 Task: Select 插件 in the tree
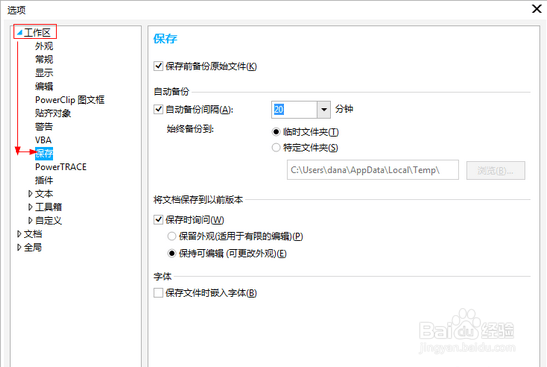pyautogui.click(x=44, y=180)
